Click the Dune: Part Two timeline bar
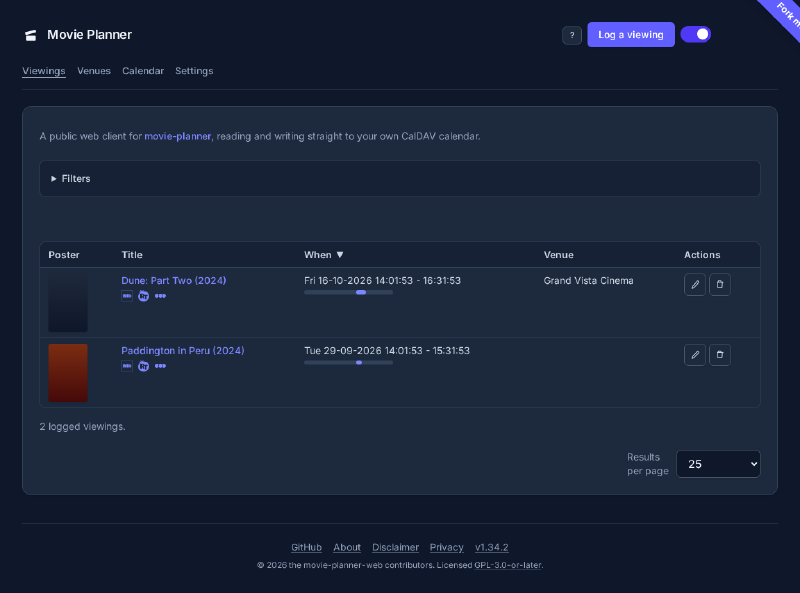Viewport: 800px width, 593px height. point(348,292)
